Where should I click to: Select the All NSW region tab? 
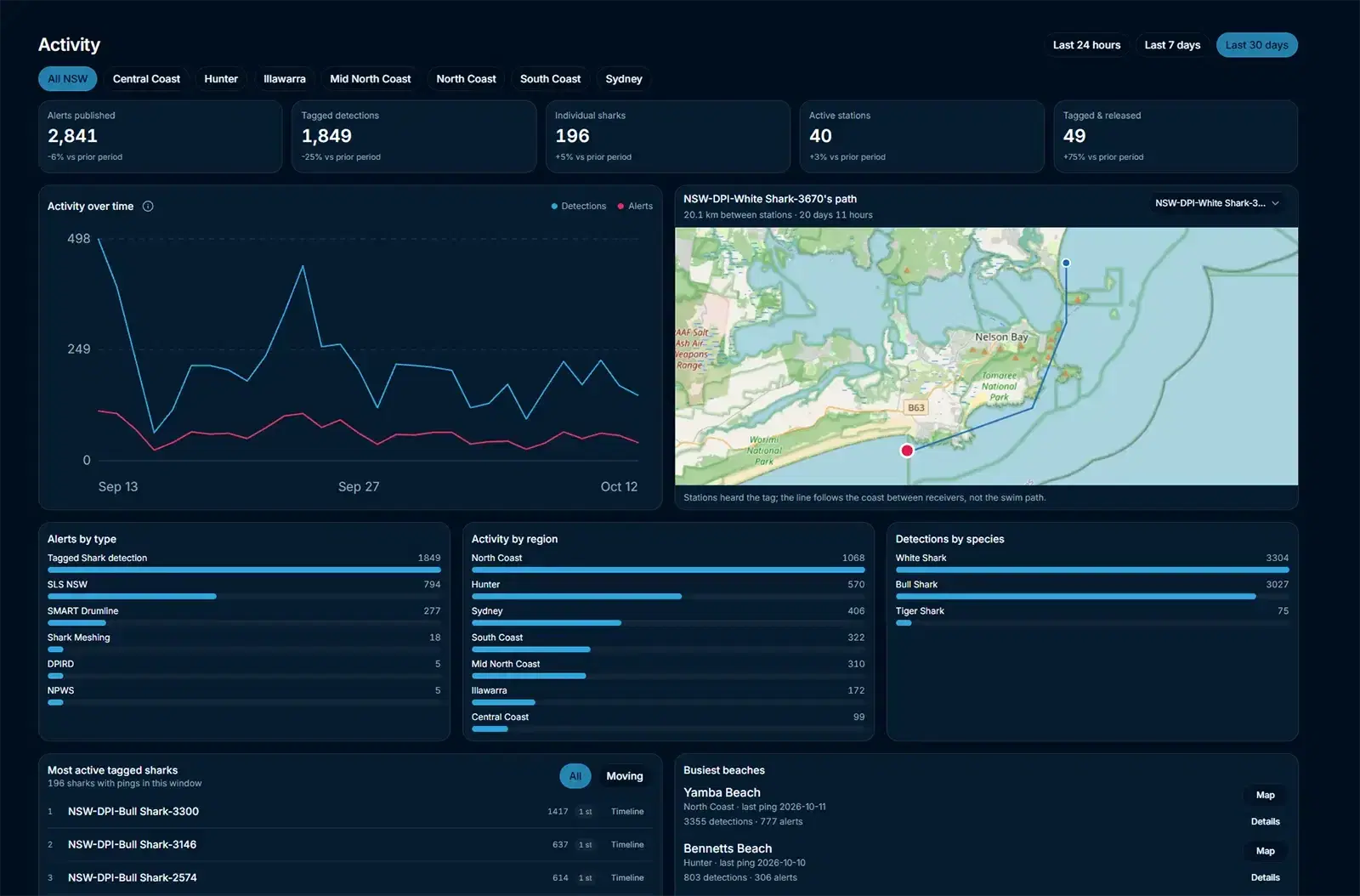67,79
